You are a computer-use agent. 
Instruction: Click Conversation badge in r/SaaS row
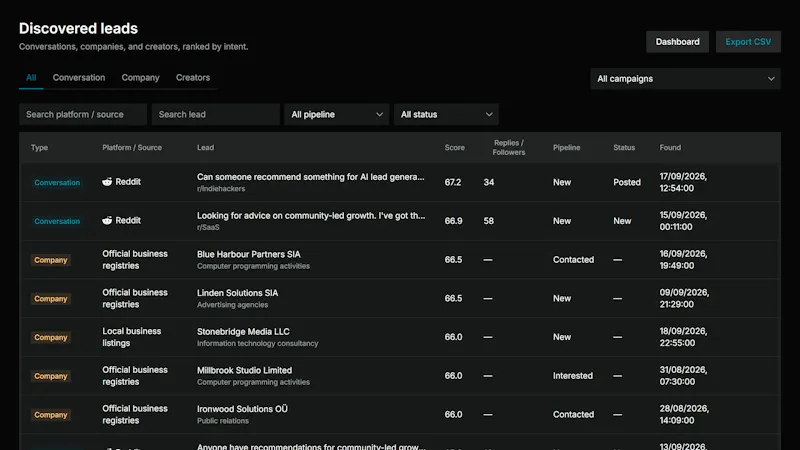57,221
